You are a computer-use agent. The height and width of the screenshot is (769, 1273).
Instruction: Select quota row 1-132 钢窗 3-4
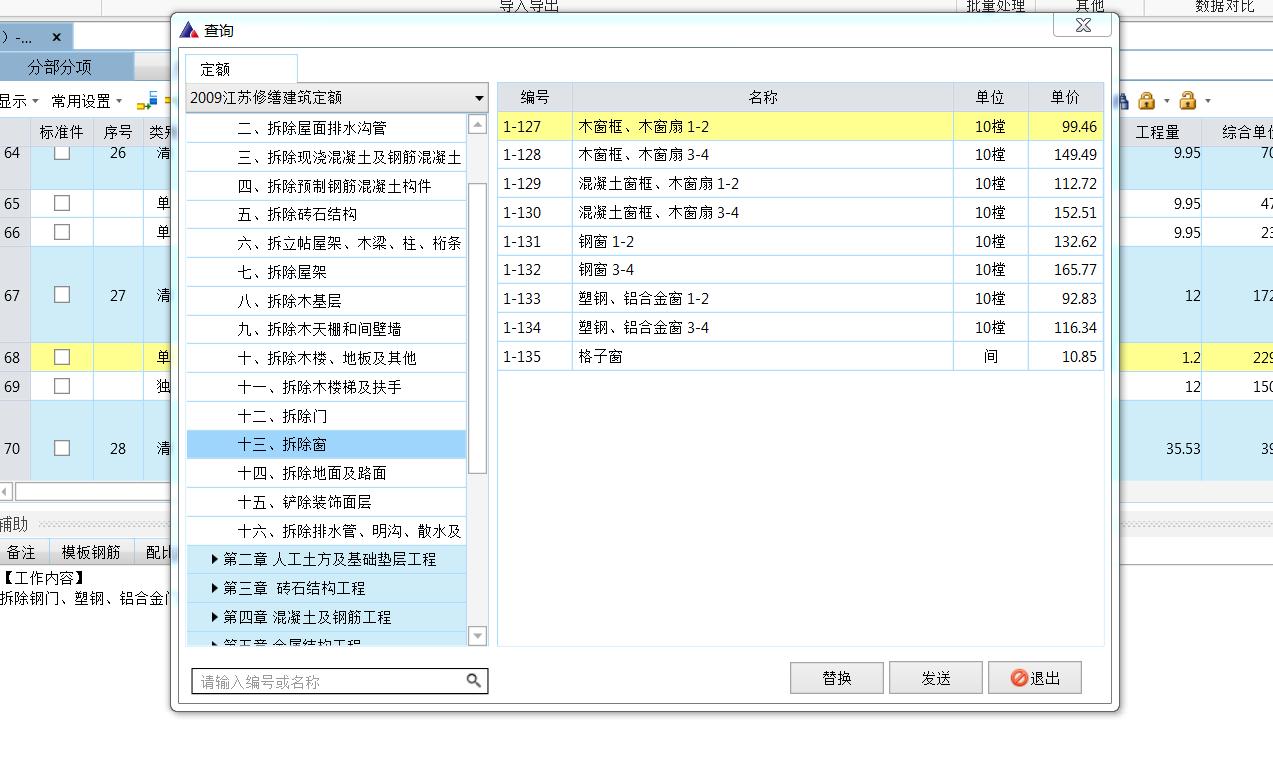[x=800, y=270]
